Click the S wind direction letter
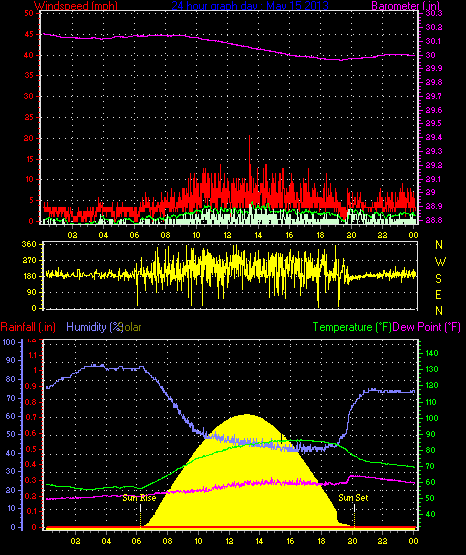This screenshot has height=555, width=466. [438, 279]
